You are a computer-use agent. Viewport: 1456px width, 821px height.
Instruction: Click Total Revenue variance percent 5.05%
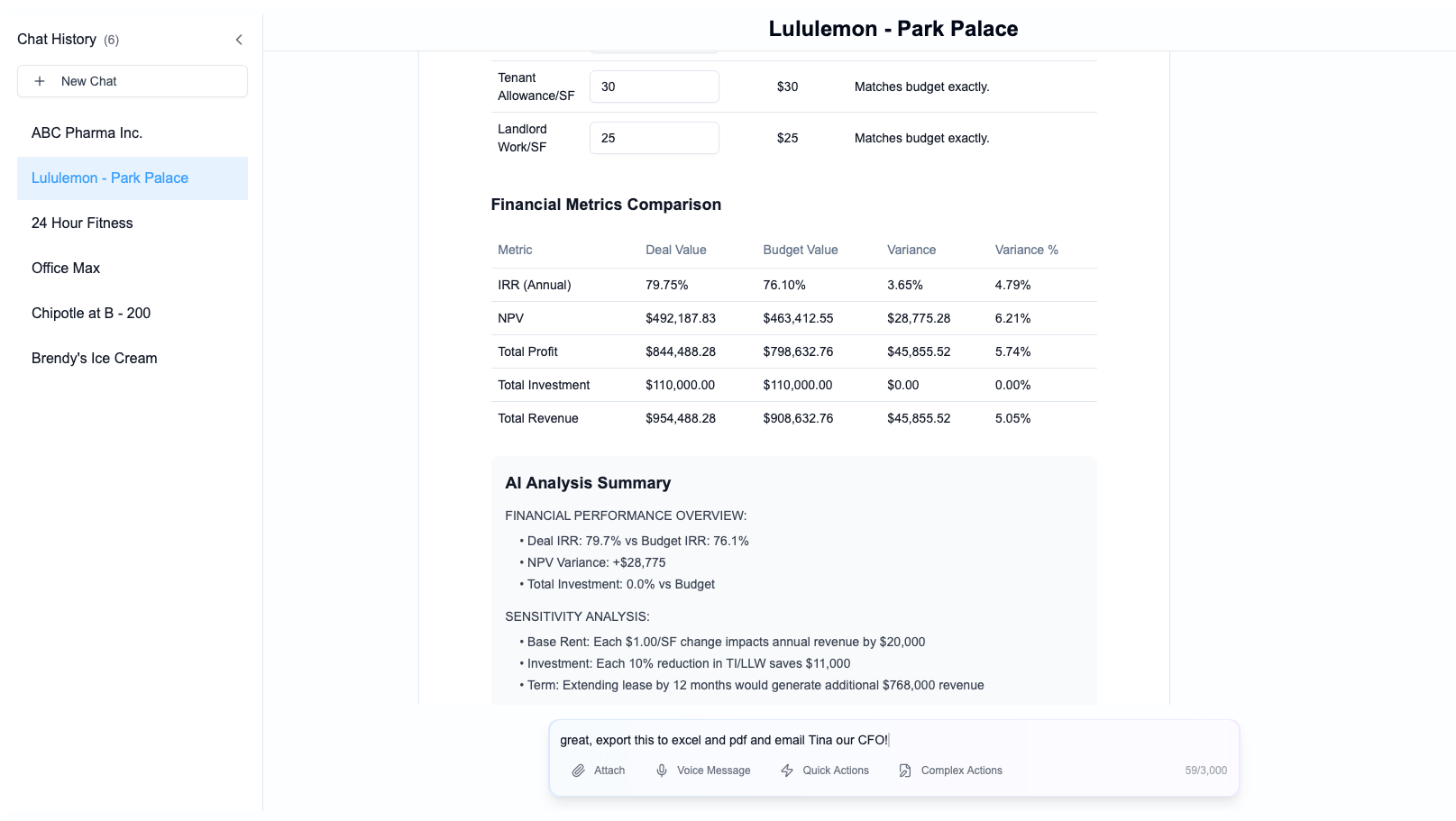(1013, 418)
